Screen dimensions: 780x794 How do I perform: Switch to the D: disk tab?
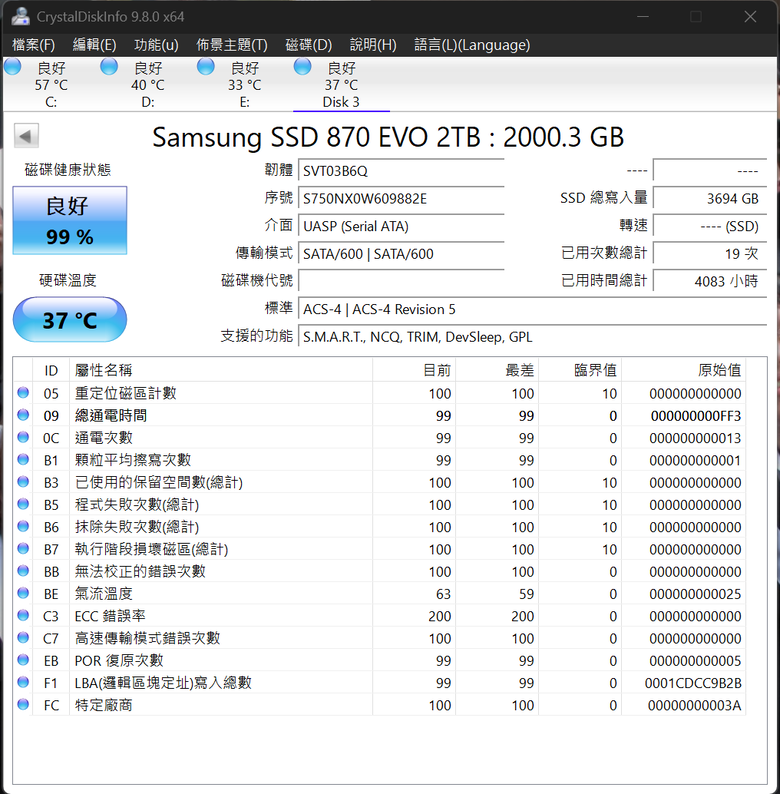147,85
